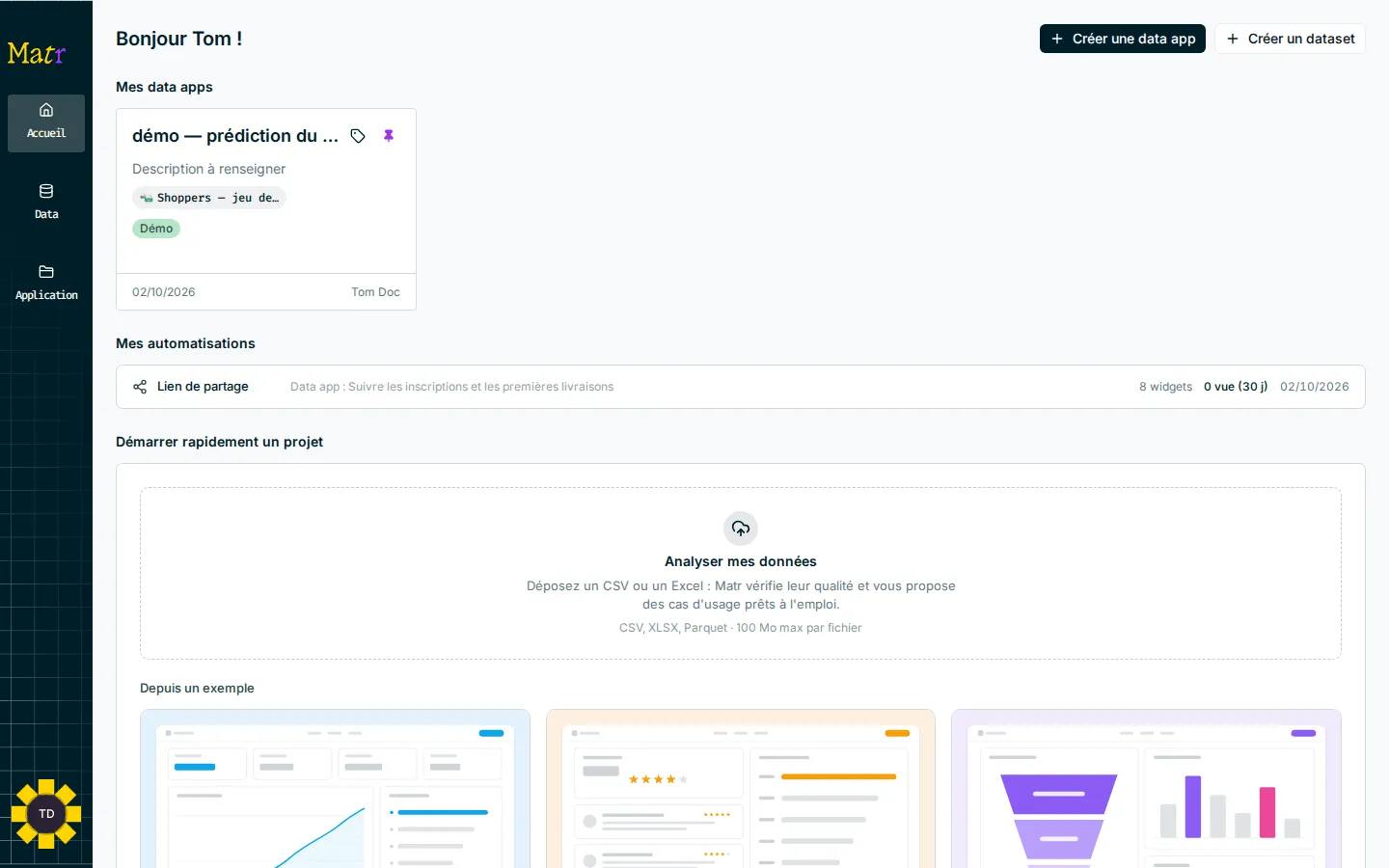1389x868 pixels.
Task: Click Créer une data app button
Action: [1123, 39]
